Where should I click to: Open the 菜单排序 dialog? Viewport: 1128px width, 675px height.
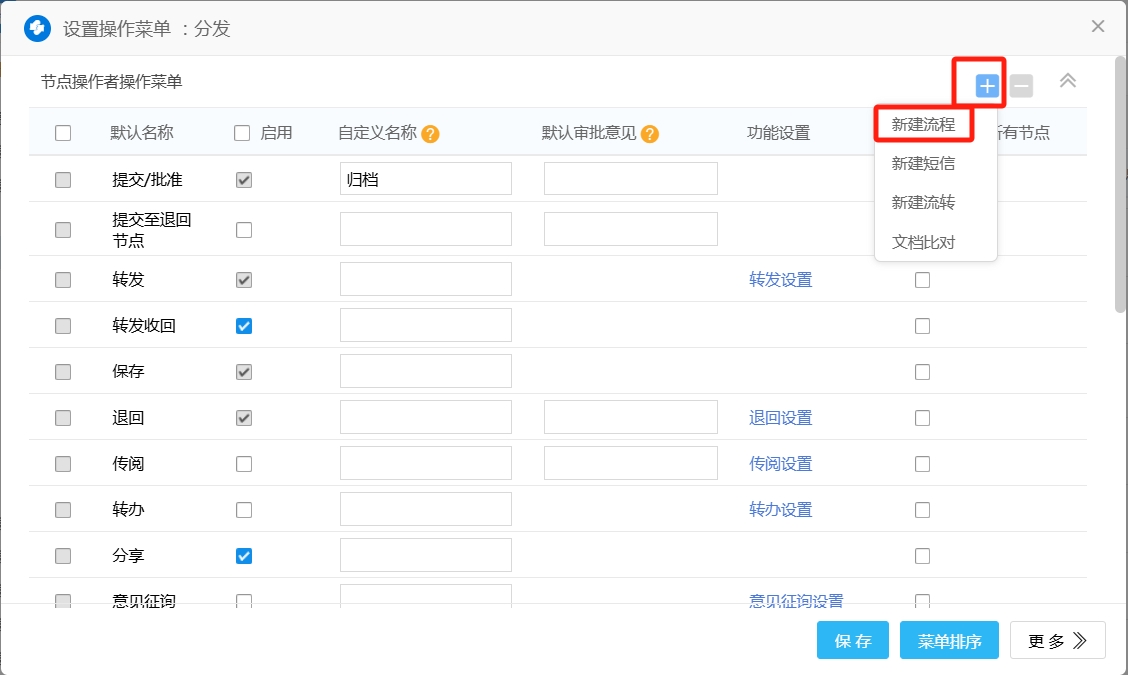tap(949, 641)
